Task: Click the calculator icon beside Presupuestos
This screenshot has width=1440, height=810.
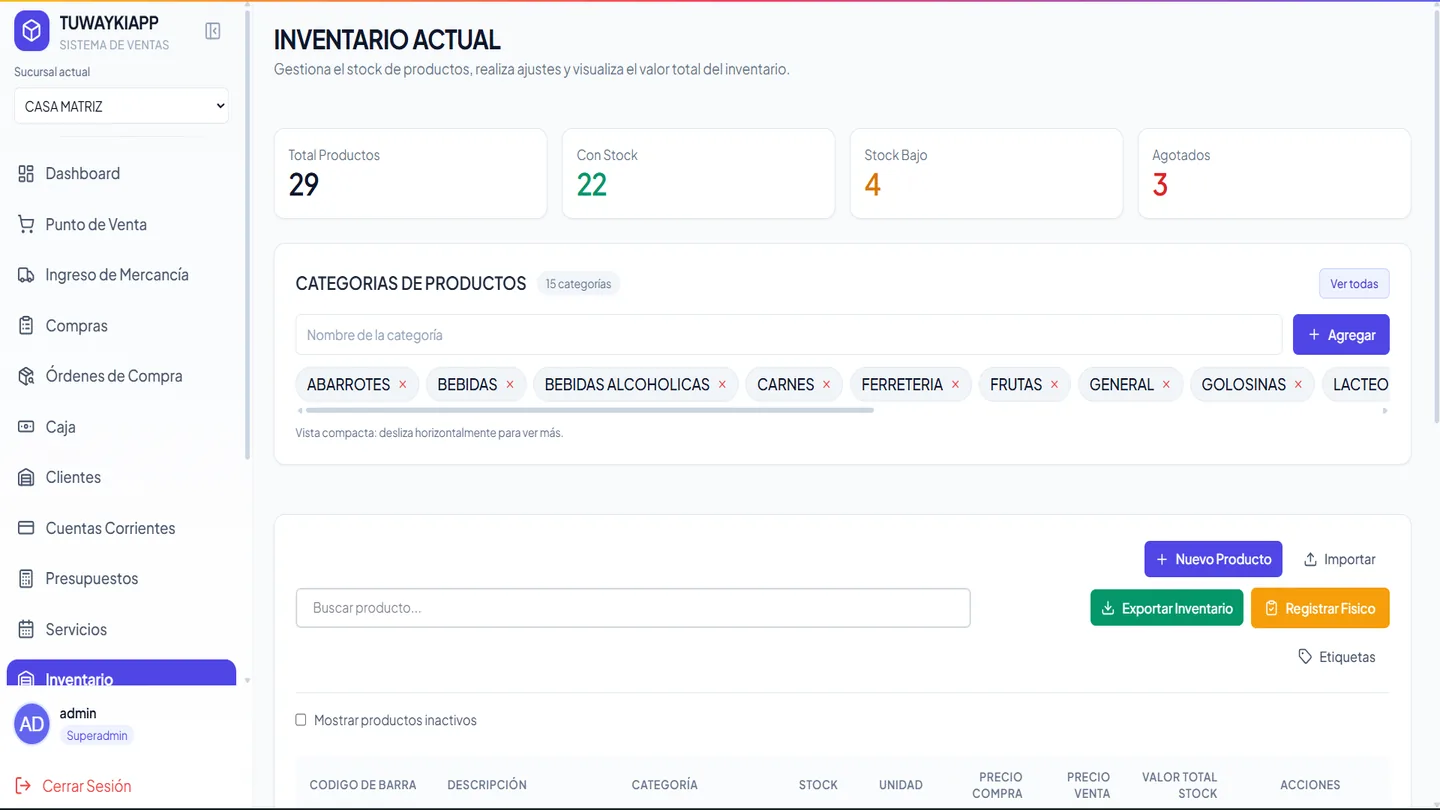Action: pos(26,578)
